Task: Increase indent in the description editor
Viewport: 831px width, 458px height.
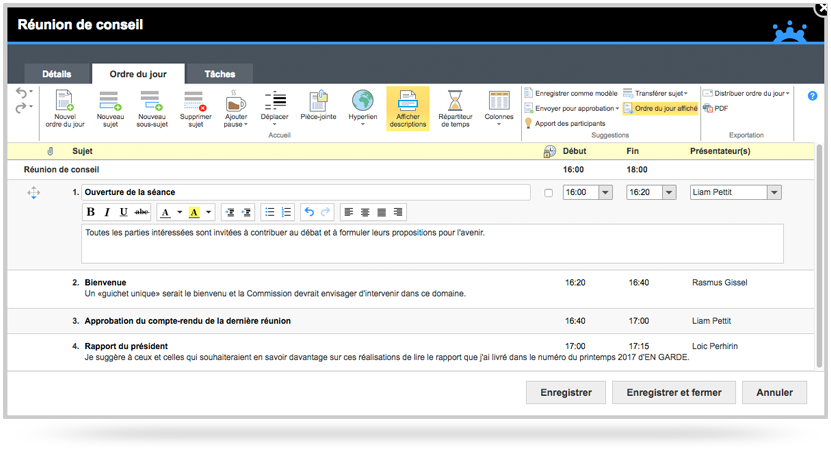Action: coord(246,212)
